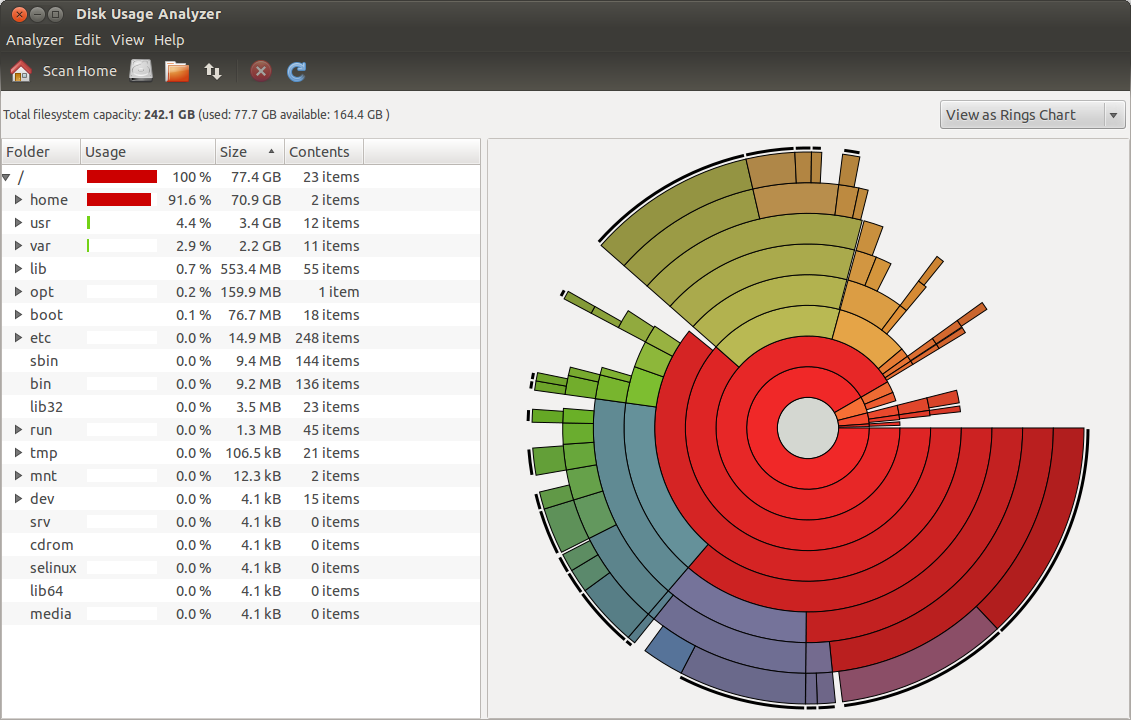This screenshot has height=720, width=1131.
Task: Click the gray center of the rings chart
Action: 808,426
